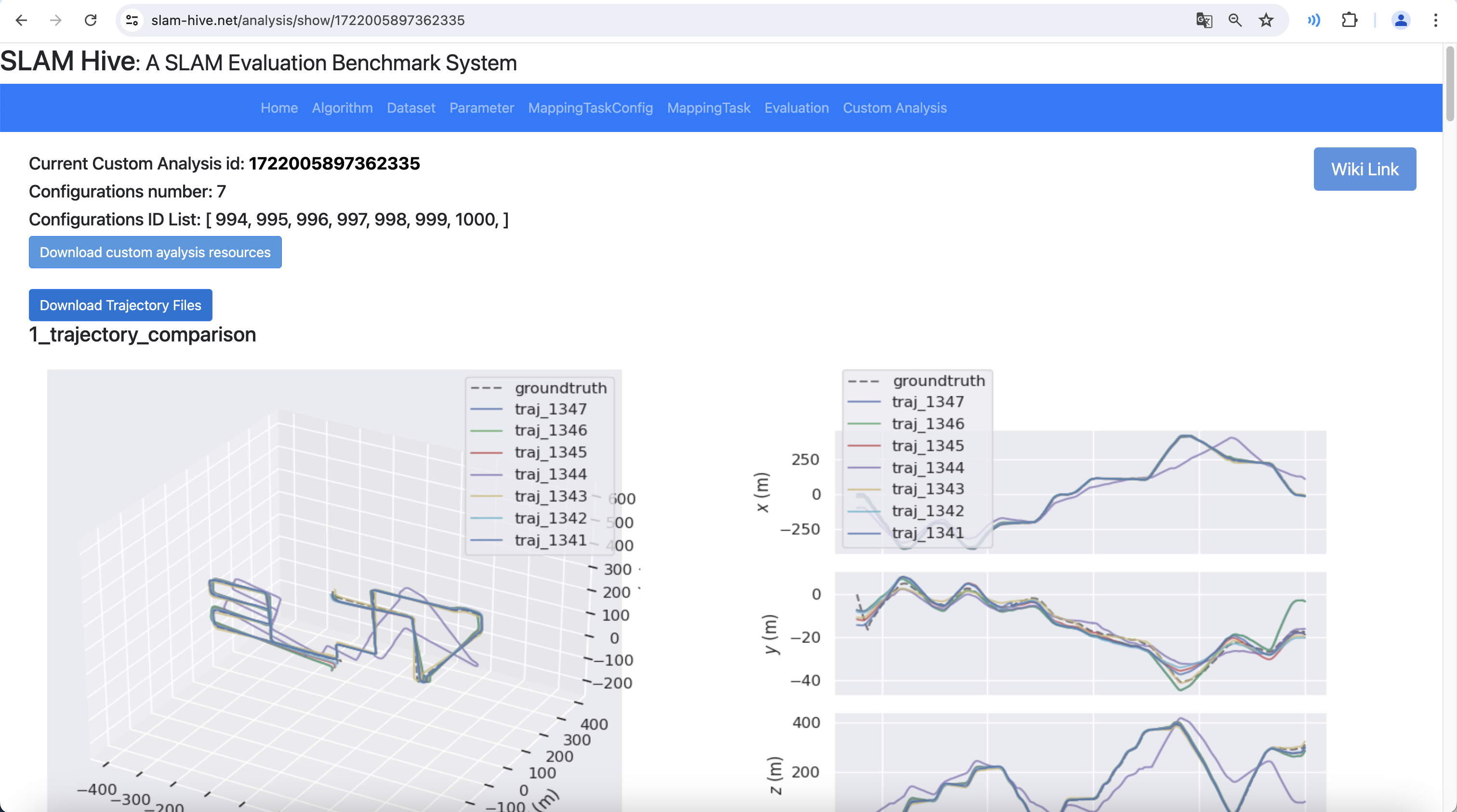Image resolution: width=1457 pixels, height=812 pixels.
Task: Go to the Home nav item
Action: tap(279, 108)
